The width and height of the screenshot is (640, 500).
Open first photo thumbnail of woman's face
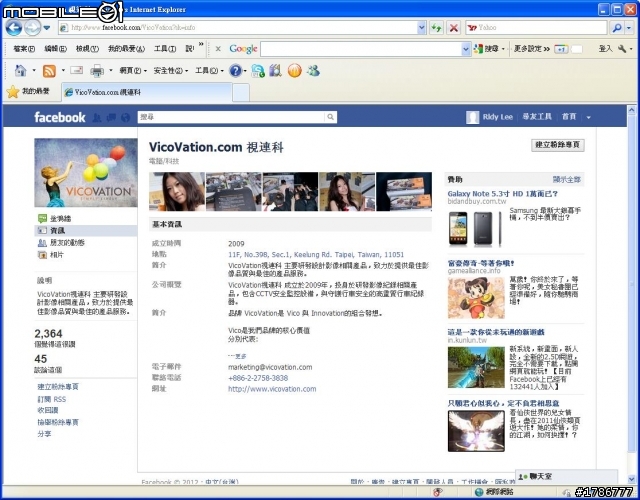(x=177, y=191)
